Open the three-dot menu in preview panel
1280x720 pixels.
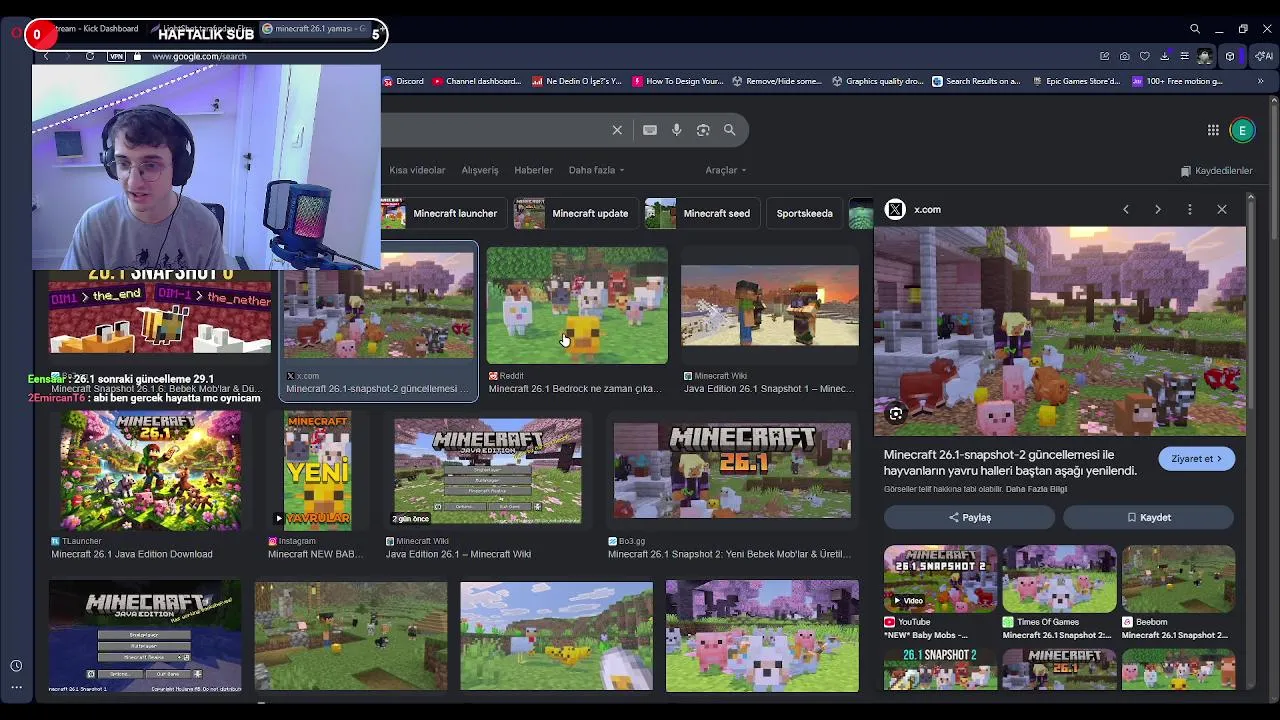click(x=1190, y=209)
